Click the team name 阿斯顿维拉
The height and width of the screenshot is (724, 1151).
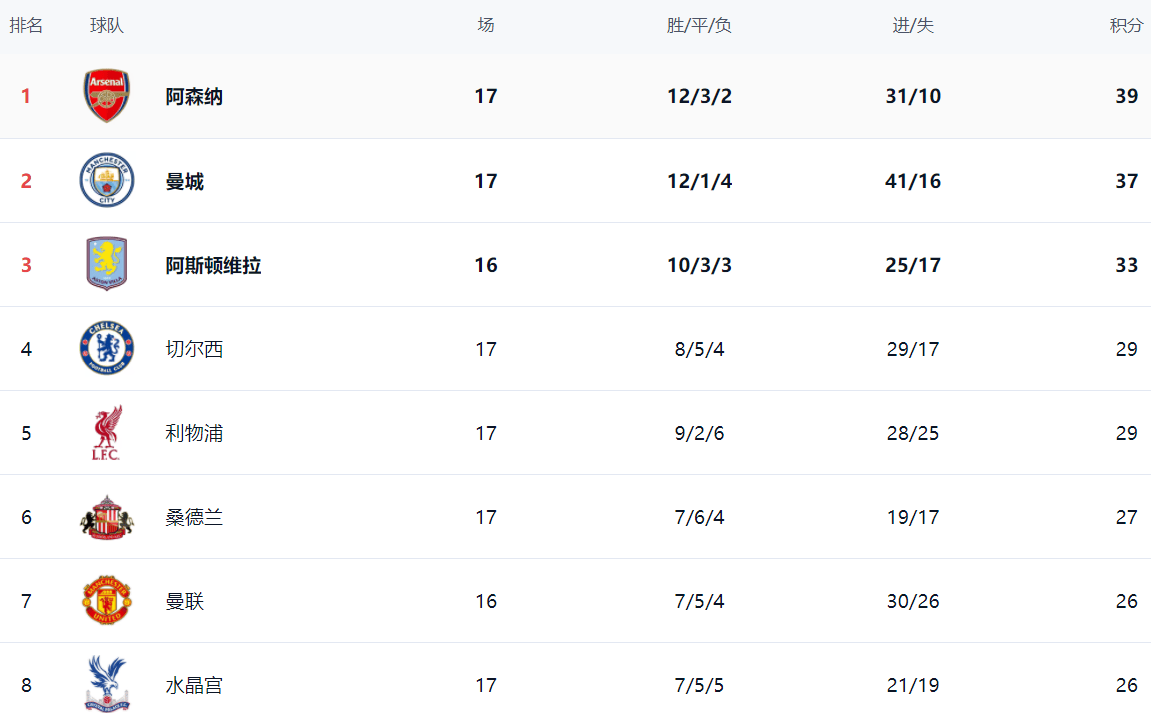pyautogui.click(x=213, y=265)
